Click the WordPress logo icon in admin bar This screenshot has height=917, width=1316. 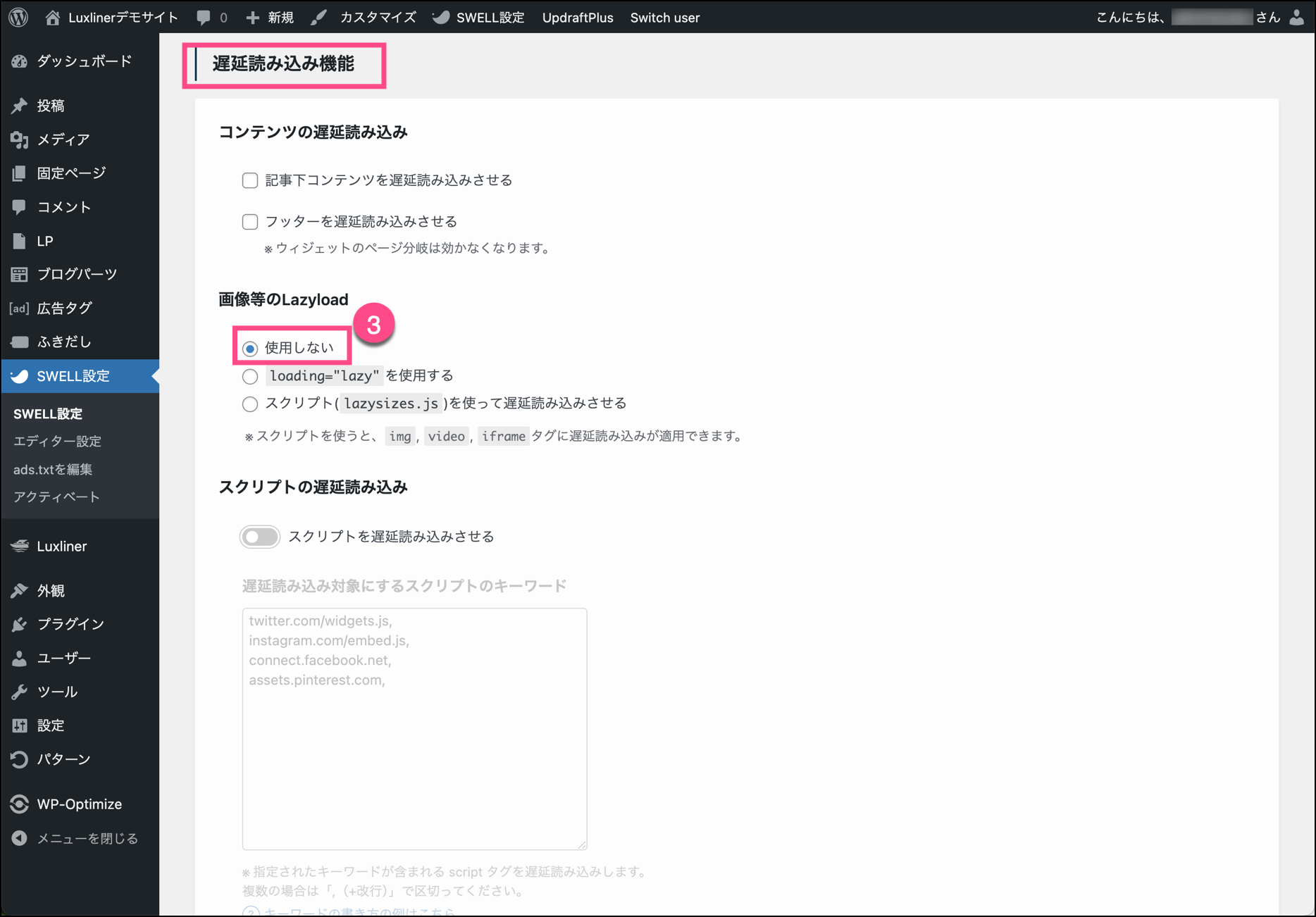click(x=19, y=18)
